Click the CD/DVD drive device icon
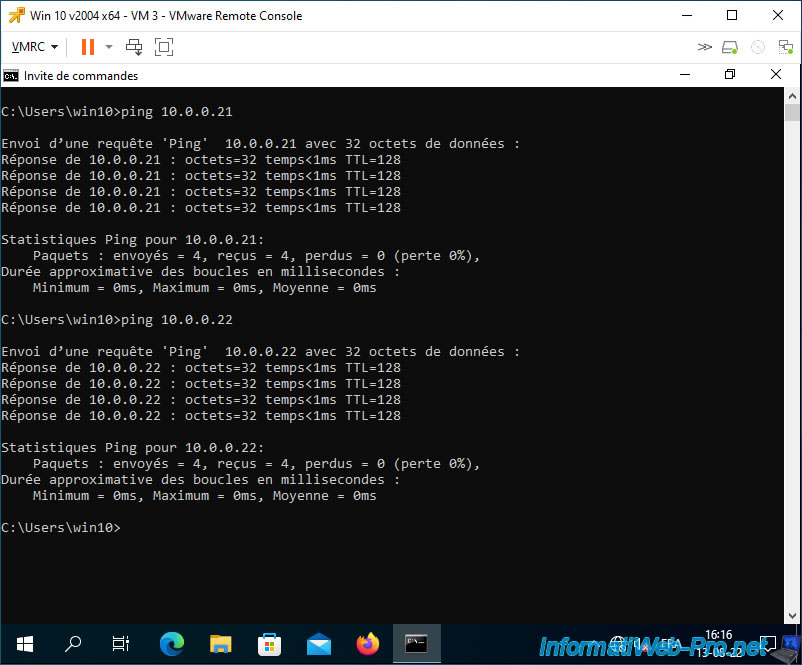 tap(758, 47)
